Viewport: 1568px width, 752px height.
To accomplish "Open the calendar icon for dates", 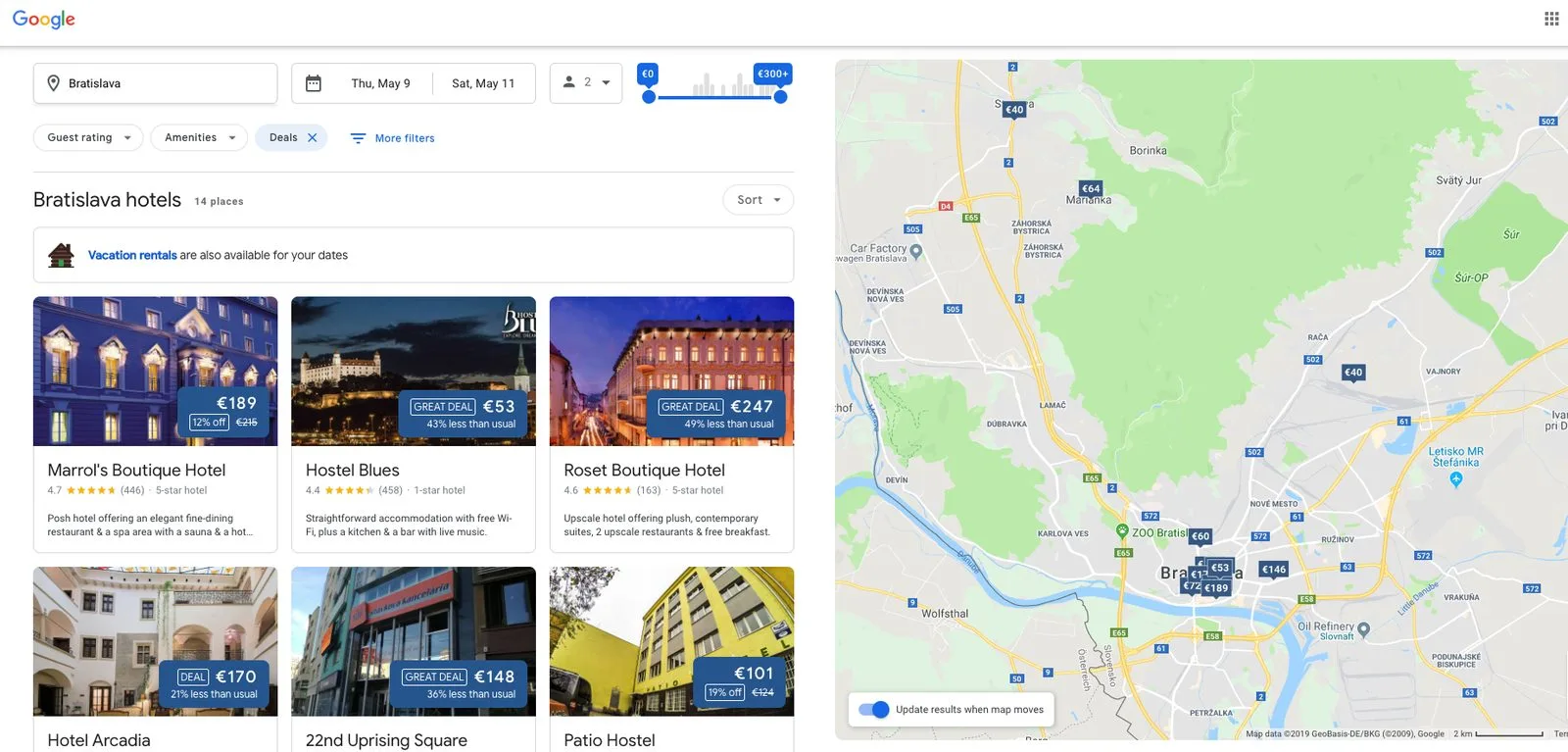I will (314, 83).
